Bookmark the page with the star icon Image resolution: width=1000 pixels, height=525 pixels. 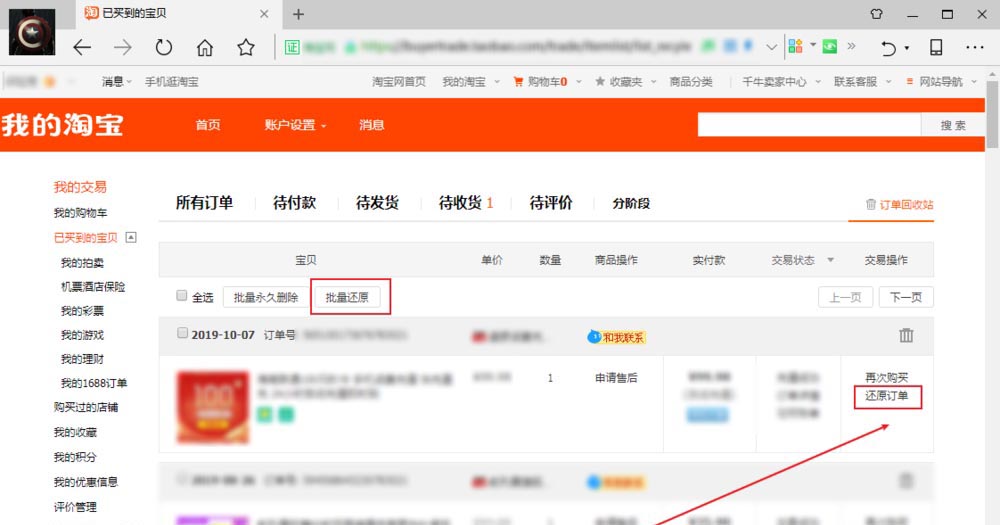pos(246,48)
